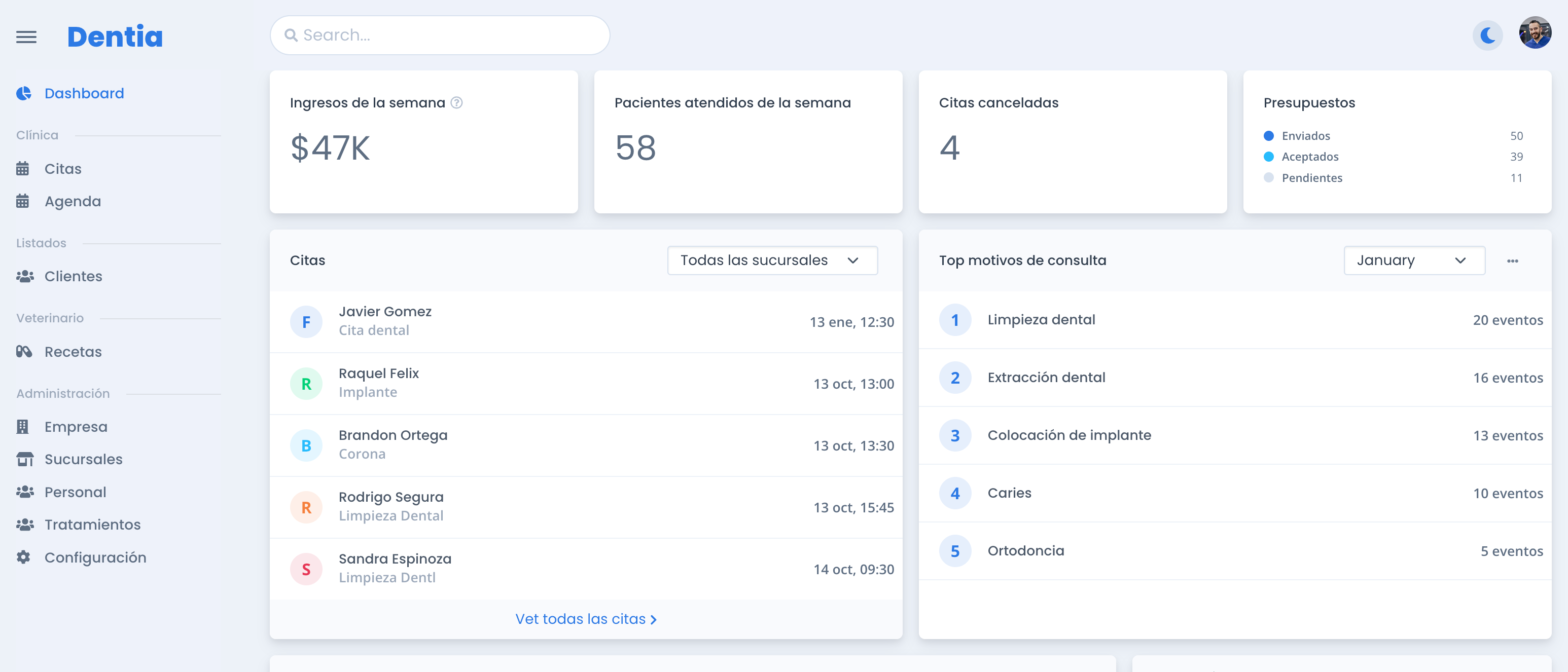Click avatar R of Raquel Felix
This screenshot has width=1568, height=672.
[x=306, y=384]
